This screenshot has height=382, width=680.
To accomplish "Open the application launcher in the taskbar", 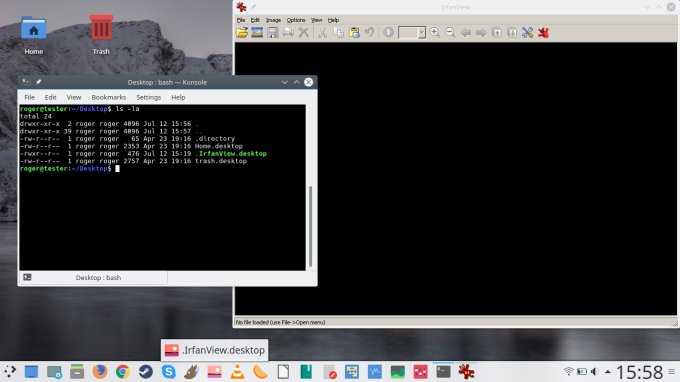I will click(10, 372).
